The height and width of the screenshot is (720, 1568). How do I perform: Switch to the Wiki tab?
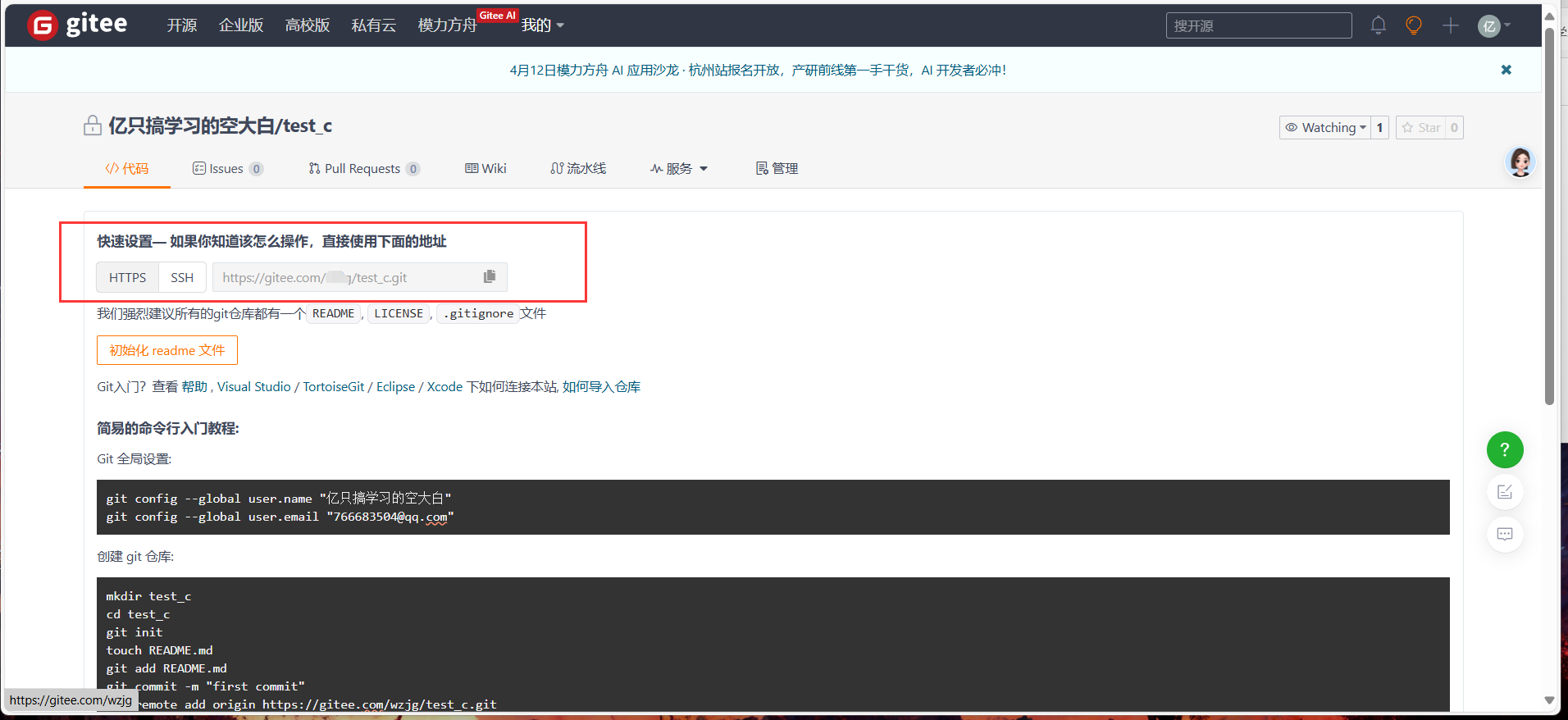point(485,168)
